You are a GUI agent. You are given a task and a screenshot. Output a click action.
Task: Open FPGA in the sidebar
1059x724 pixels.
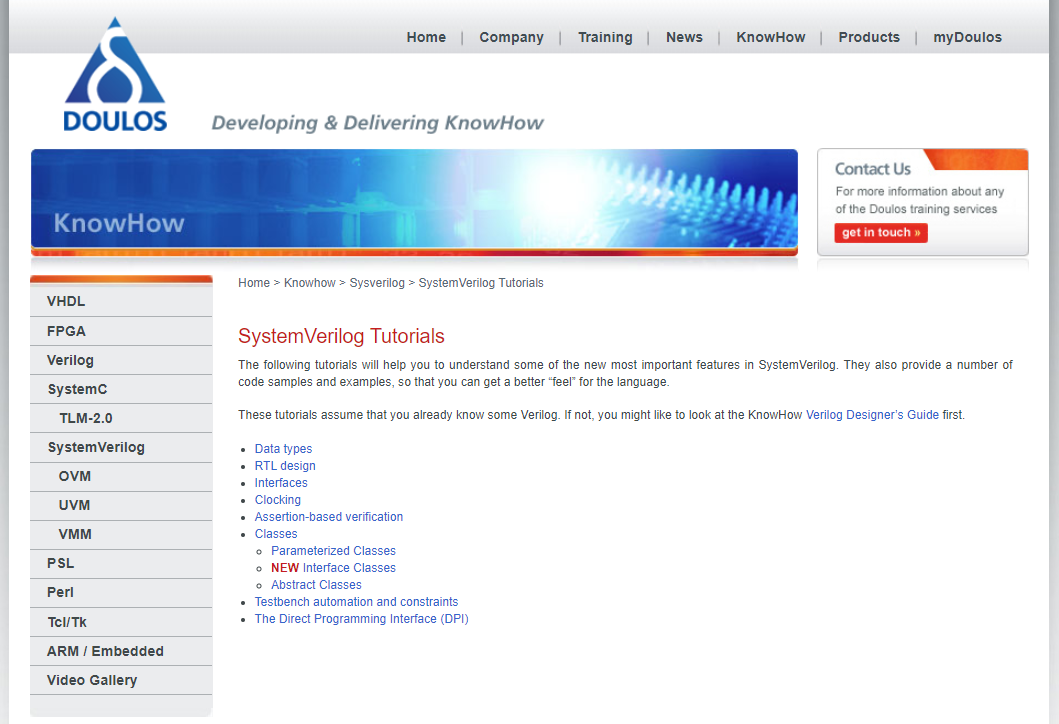tap(121, 331)
